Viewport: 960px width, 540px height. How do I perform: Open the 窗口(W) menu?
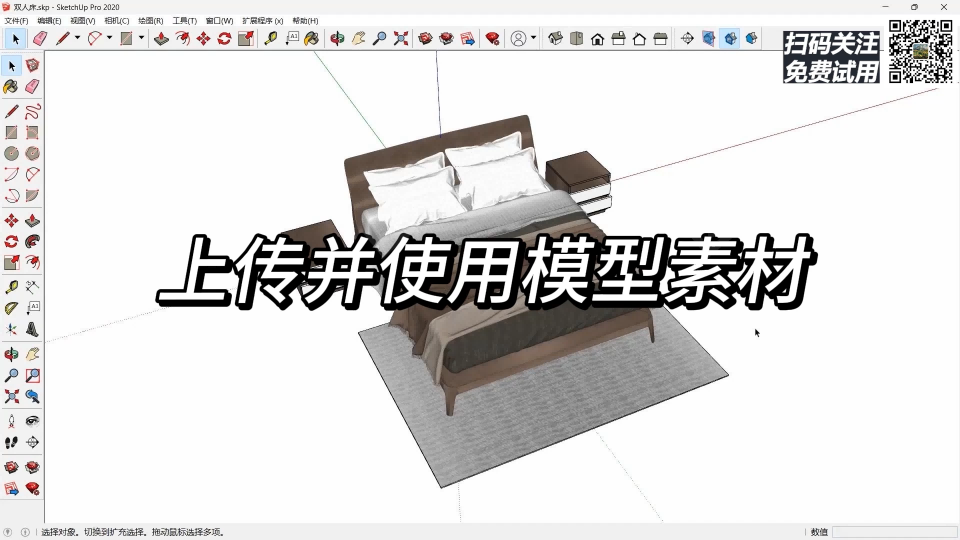pos(219,21)
